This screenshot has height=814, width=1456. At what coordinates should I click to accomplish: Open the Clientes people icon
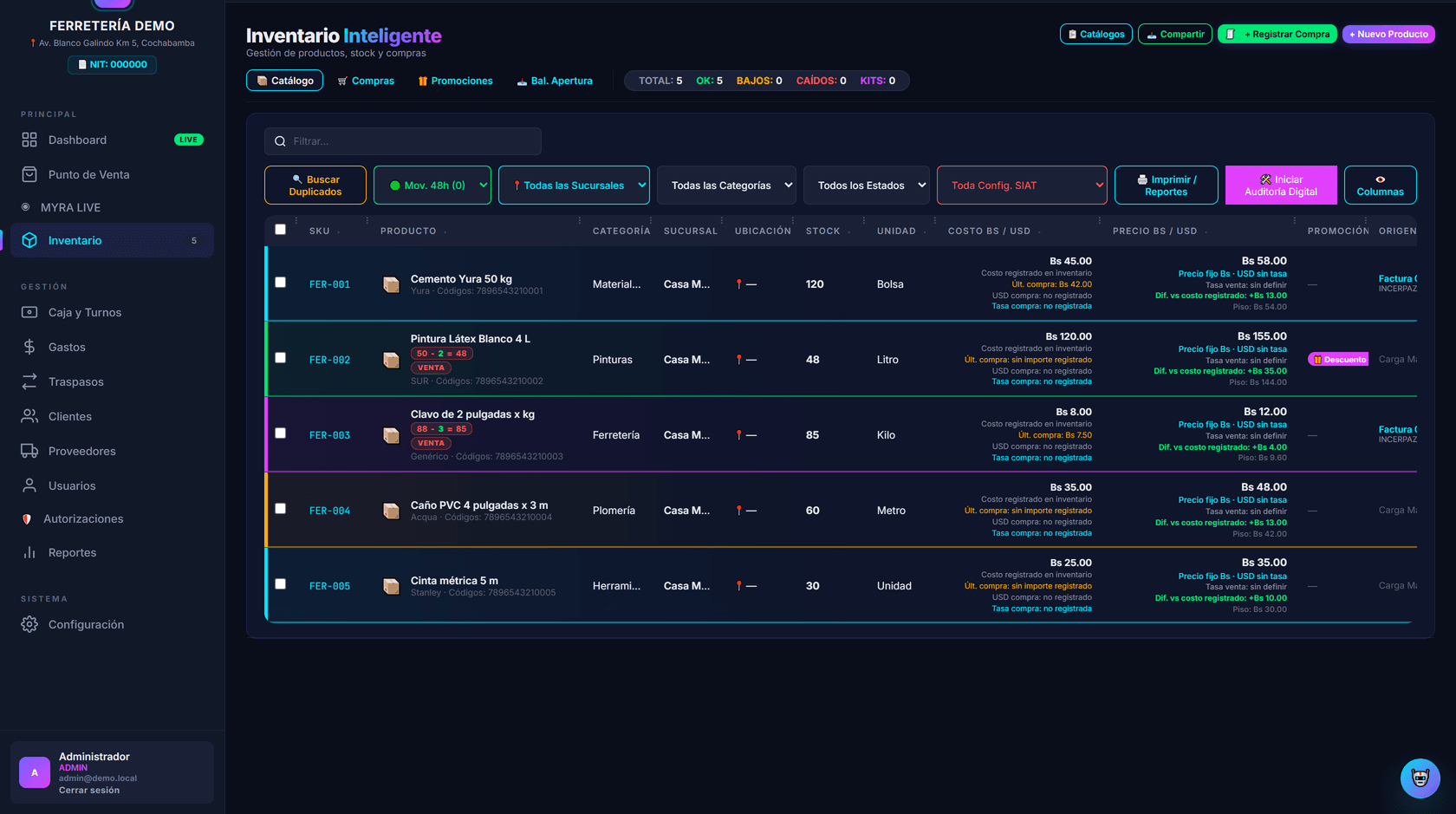(x=29, y=416)
